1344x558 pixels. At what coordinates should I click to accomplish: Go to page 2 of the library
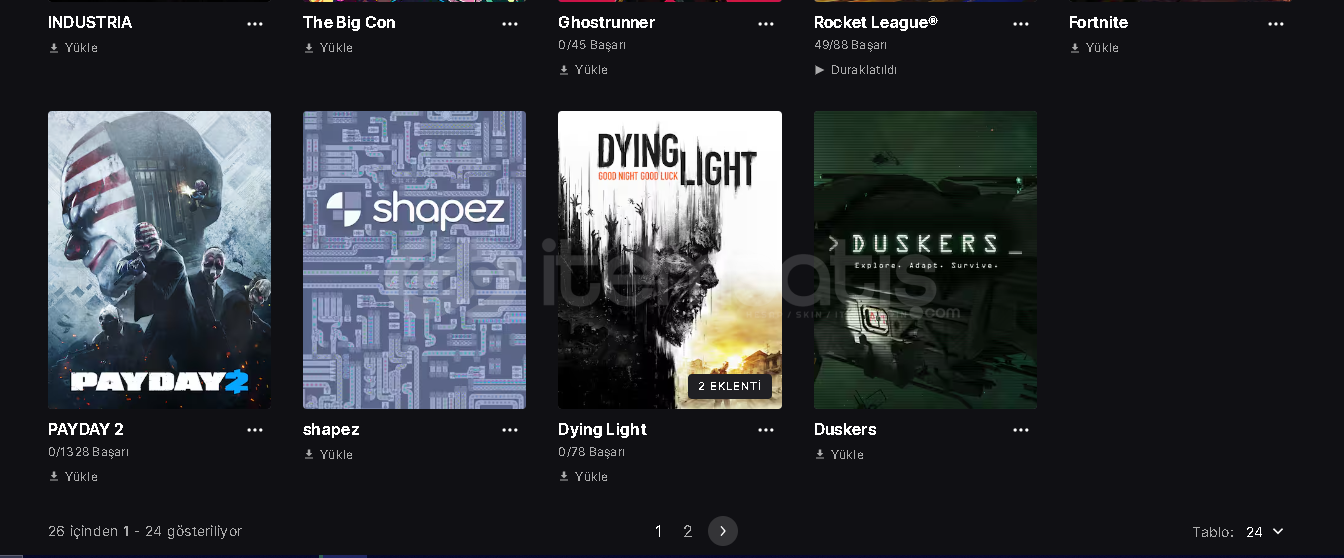pyautogui.click(x=687, y=532)
